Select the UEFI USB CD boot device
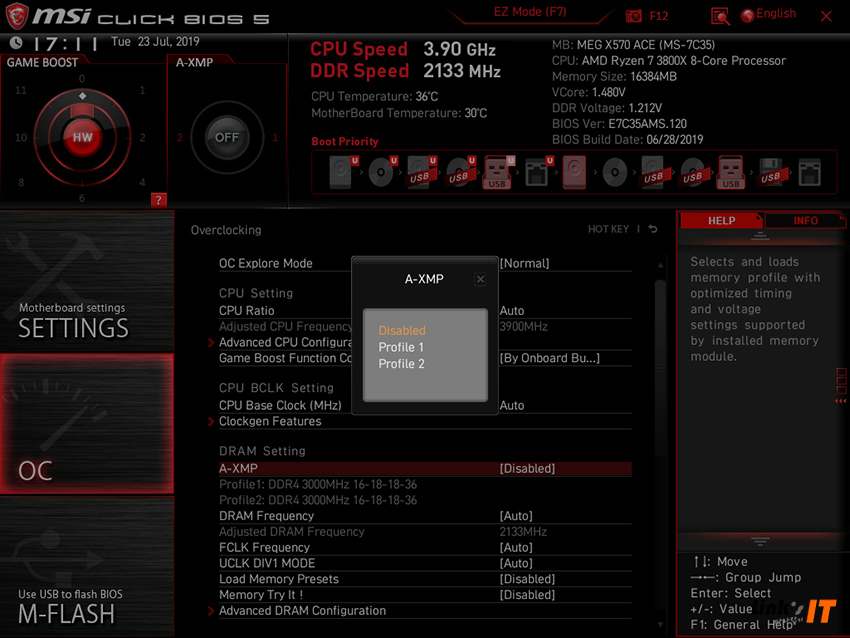The height and width of the screenshot is (638, 850). (x=460, y=172)
